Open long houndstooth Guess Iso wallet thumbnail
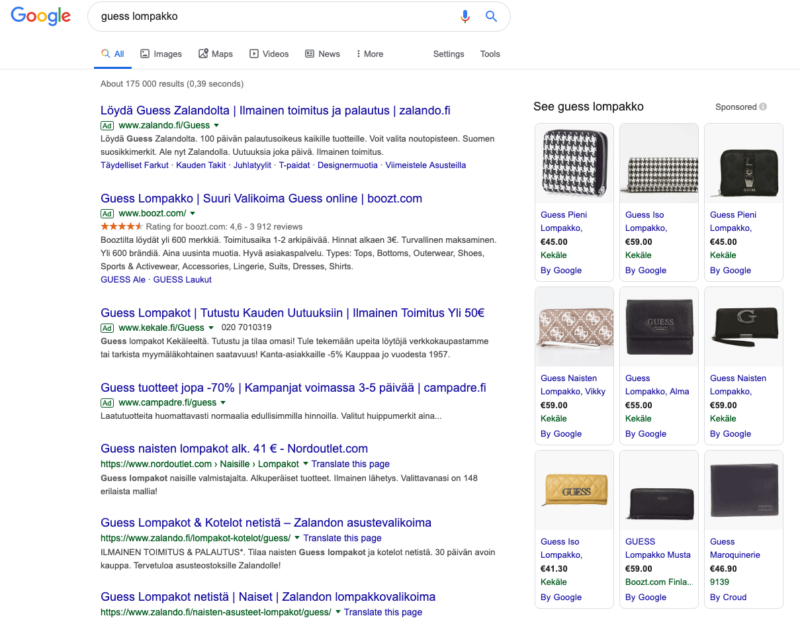The image size is (800, 618). [x=659, y=163]
